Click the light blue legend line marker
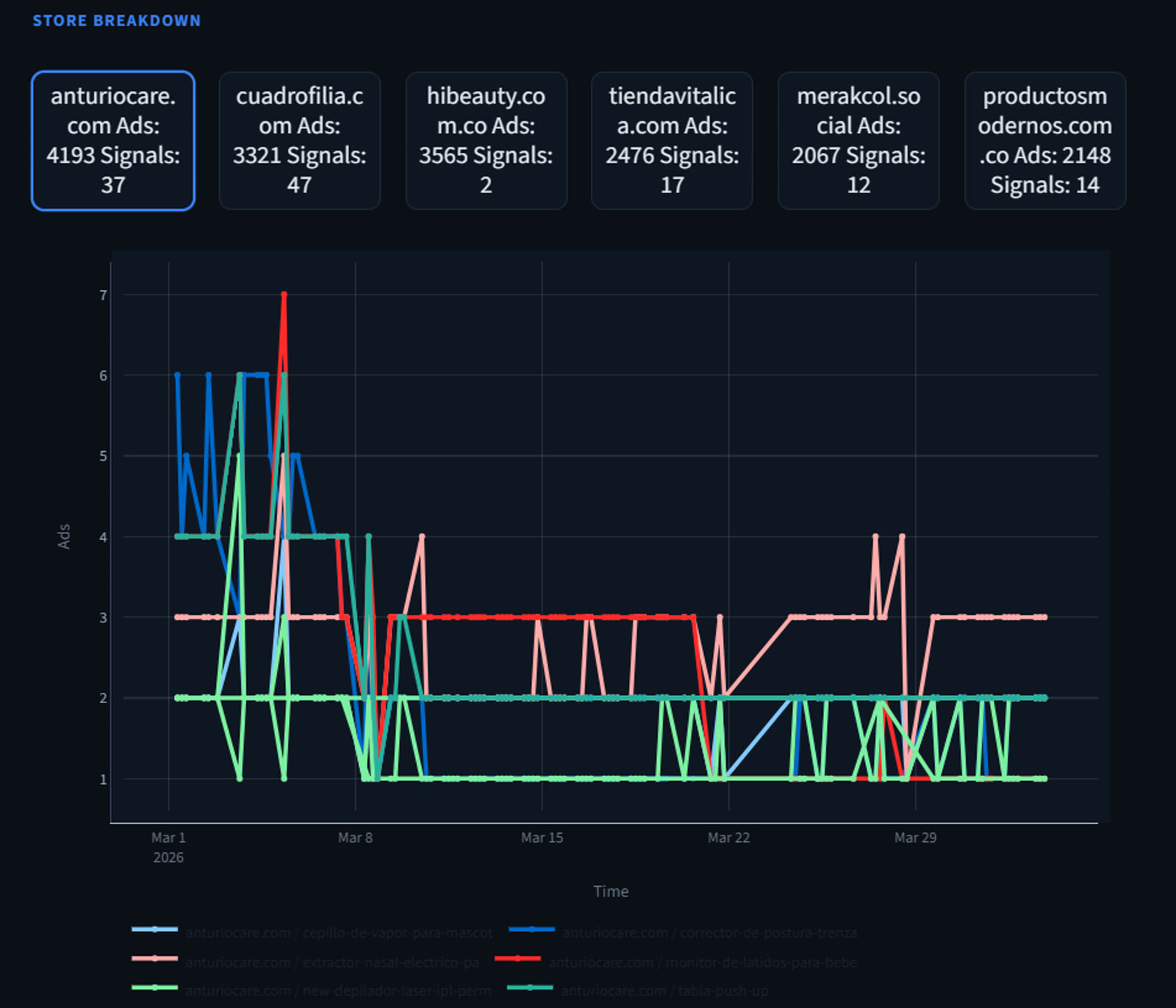The width and height of the screenshot is (1176, 1008). coord(154,929)
